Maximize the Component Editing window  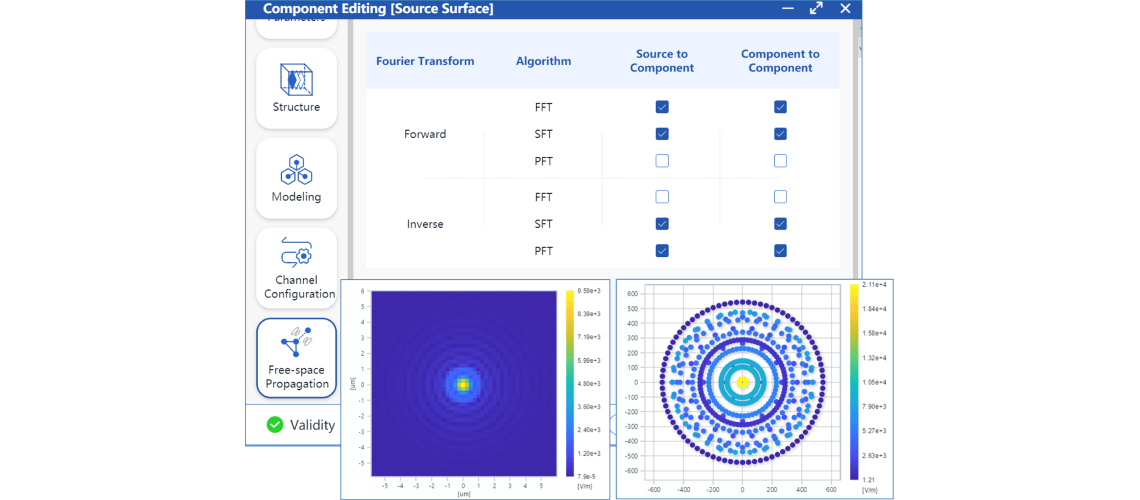point(816,9)
